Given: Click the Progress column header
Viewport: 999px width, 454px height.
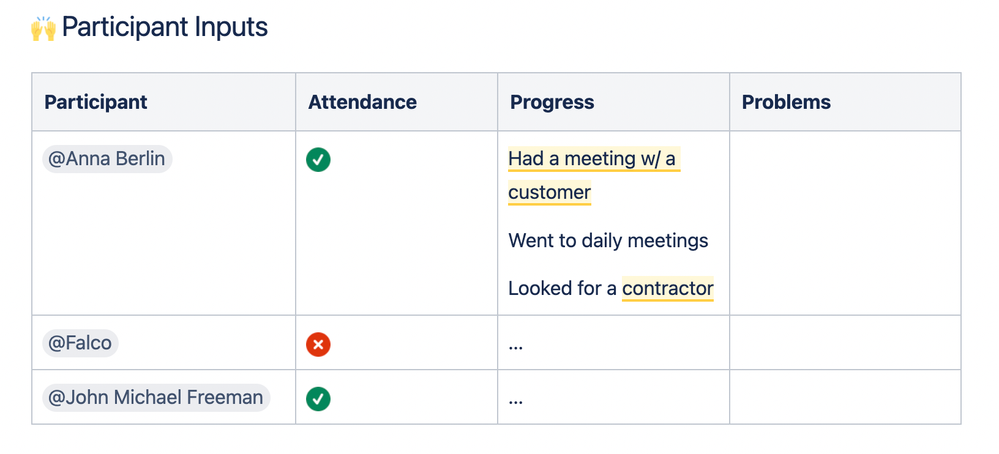Looking at the screenshot, I should 552,102.
